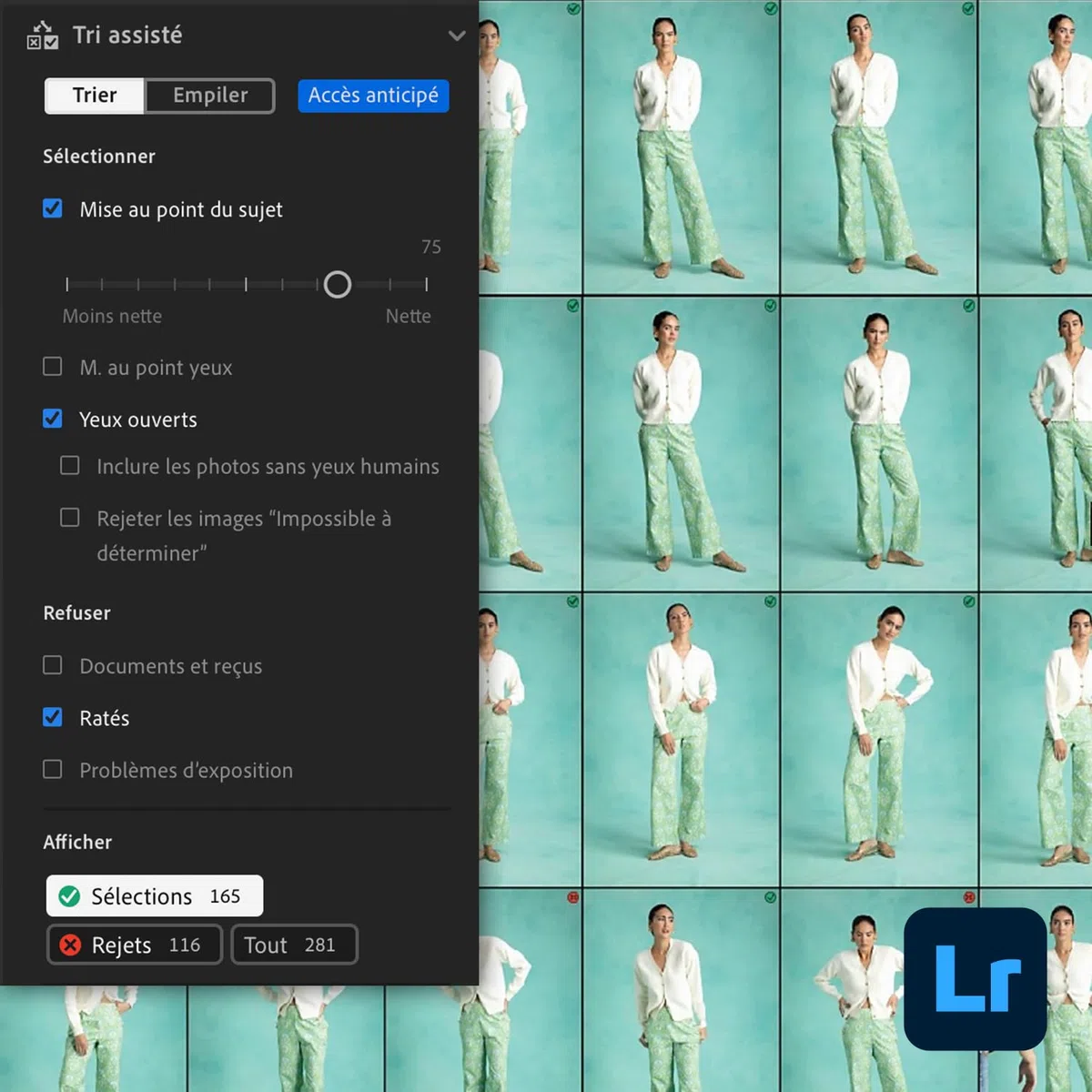Open the hand-on-hip photo above the Lr logo
This screenshot has height=1092, width=1092.
(x=879, y=740)
